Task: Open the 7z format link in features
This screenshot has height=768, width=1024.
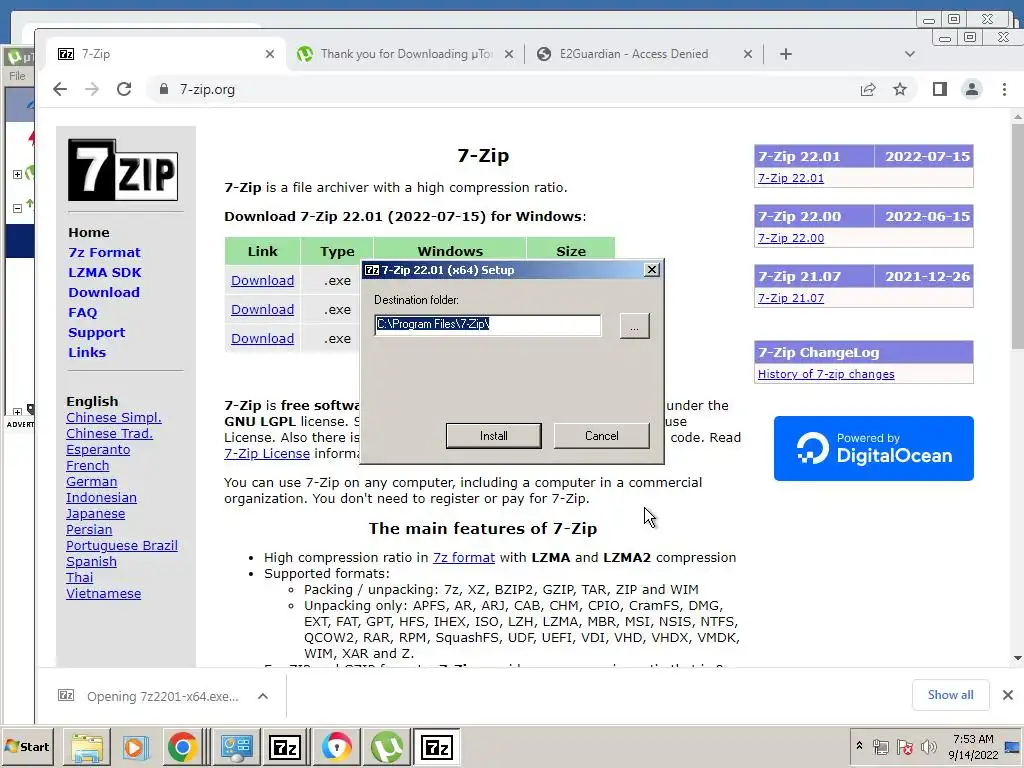Action: coord(464,558)
